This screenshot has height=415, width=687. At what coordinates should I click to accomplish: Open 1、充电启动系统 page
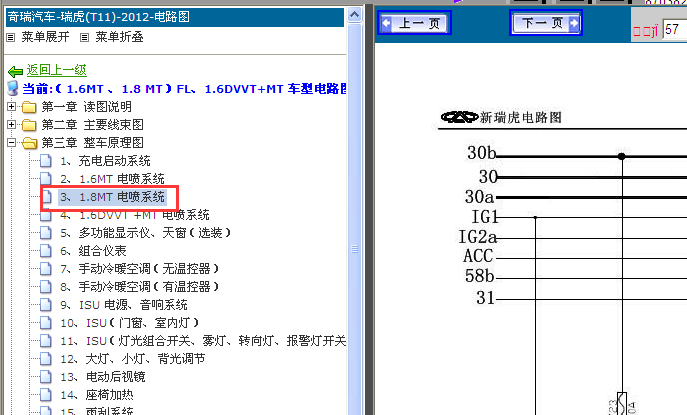(x=105, y=161)
